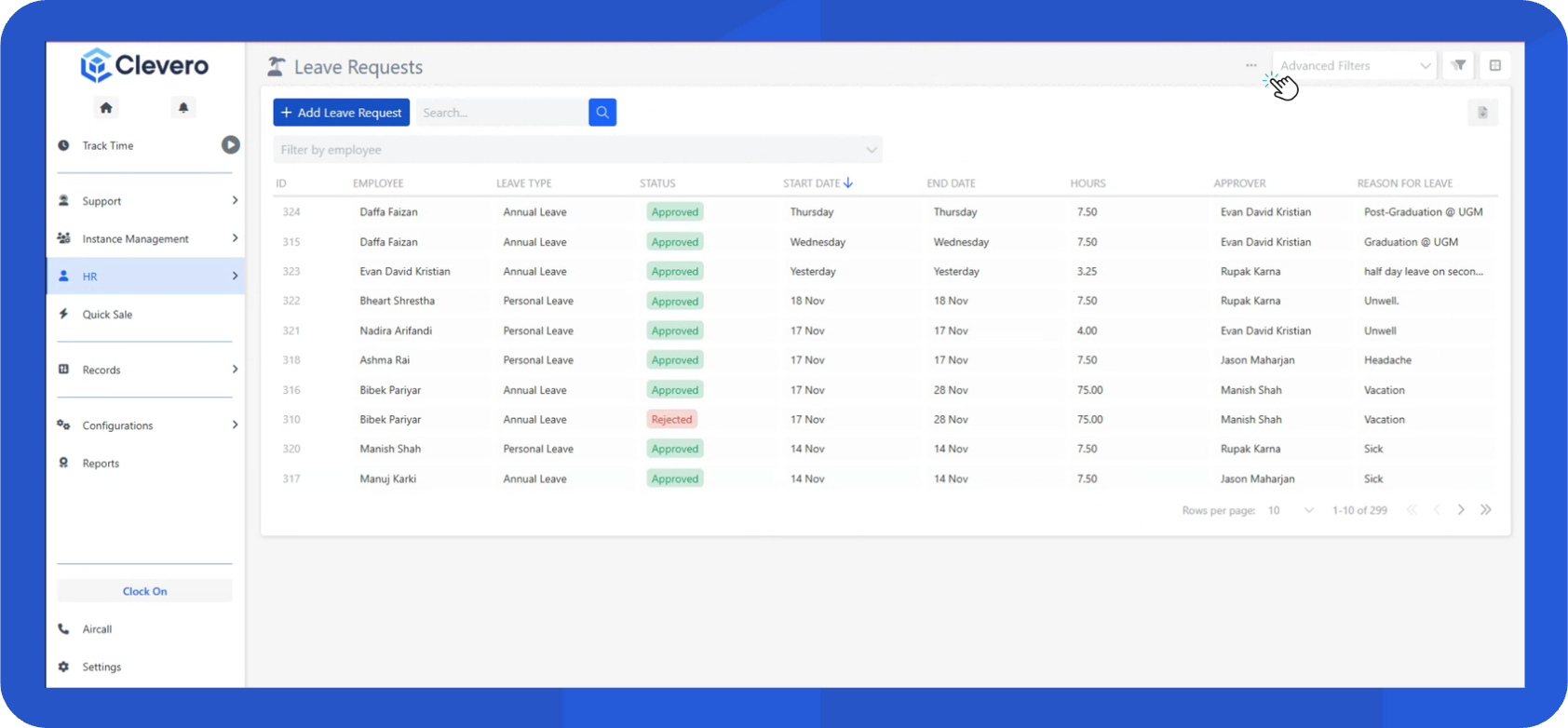Expand the Records menu chevron
The image size is (1568, 728).
point(235,370)
